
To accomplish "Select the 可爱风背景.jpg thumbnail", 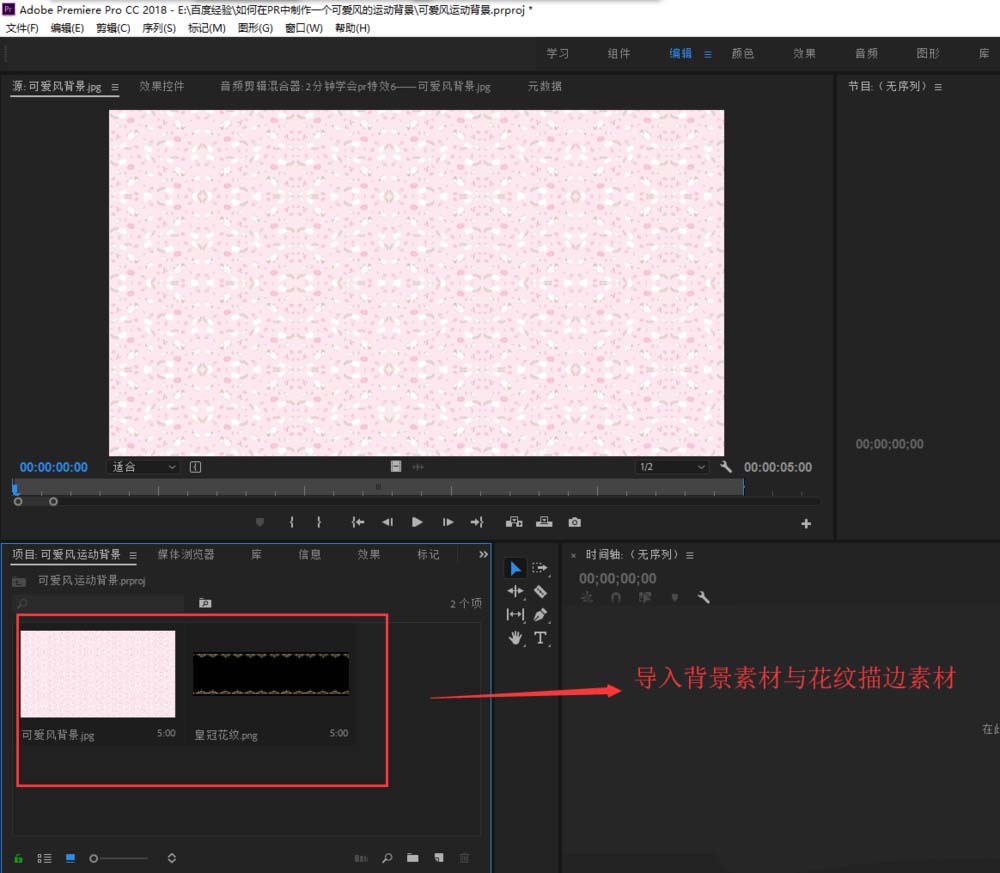I will coord(98,674).
